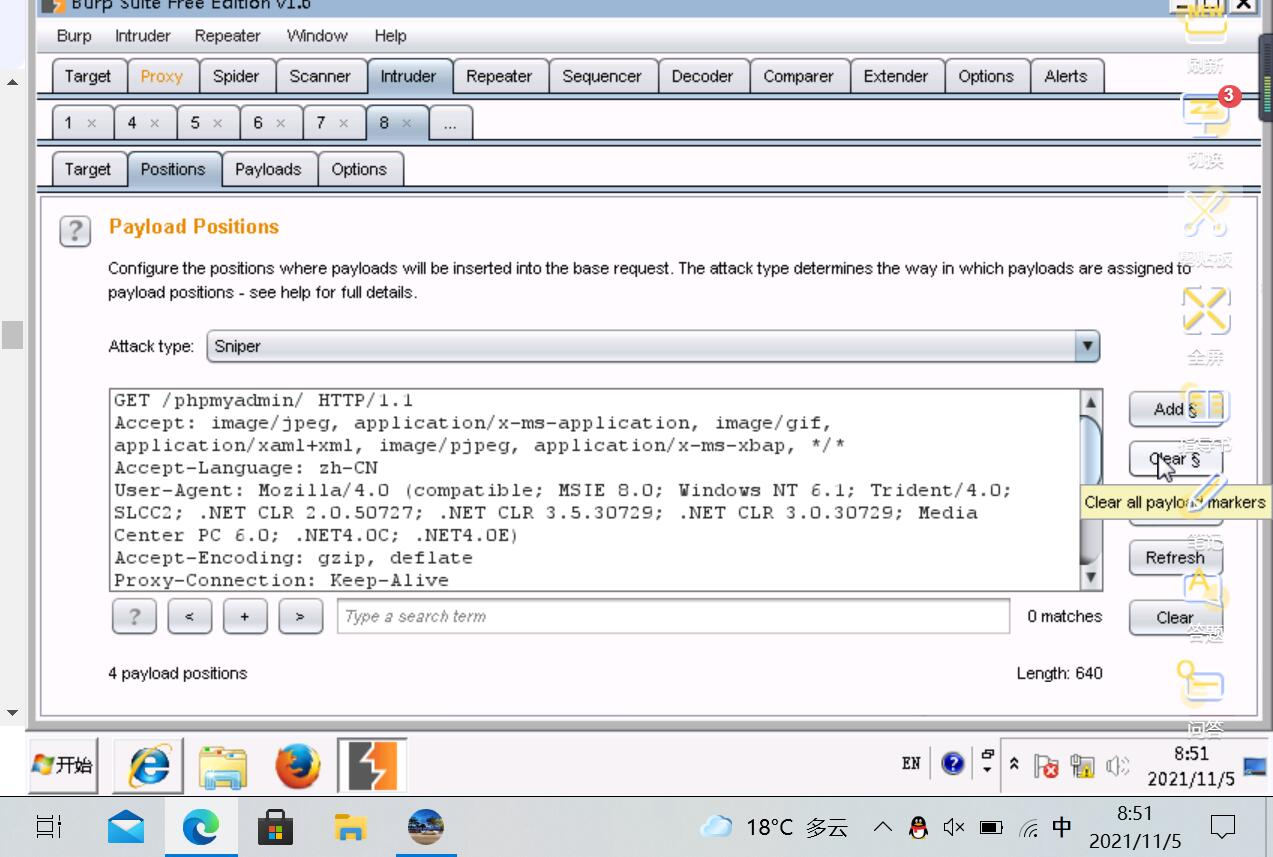Open the host notification center icon

[1222, 827]
